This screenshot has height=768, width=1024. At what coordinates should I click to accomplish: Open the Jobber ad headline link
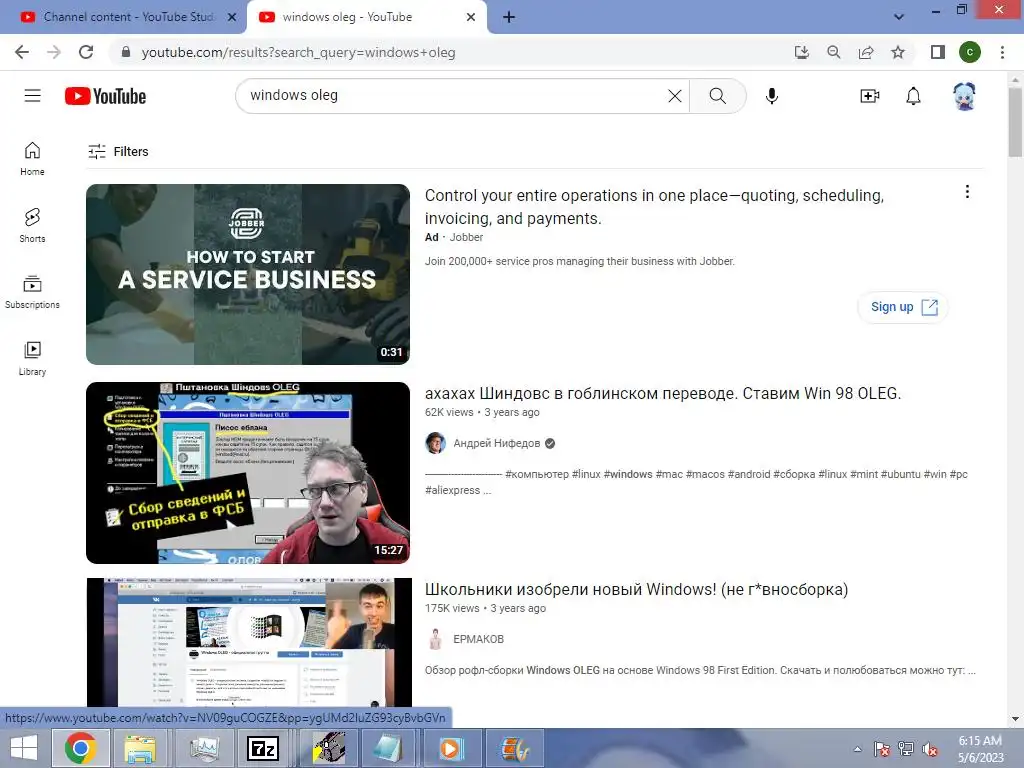[x=654, y=206]
